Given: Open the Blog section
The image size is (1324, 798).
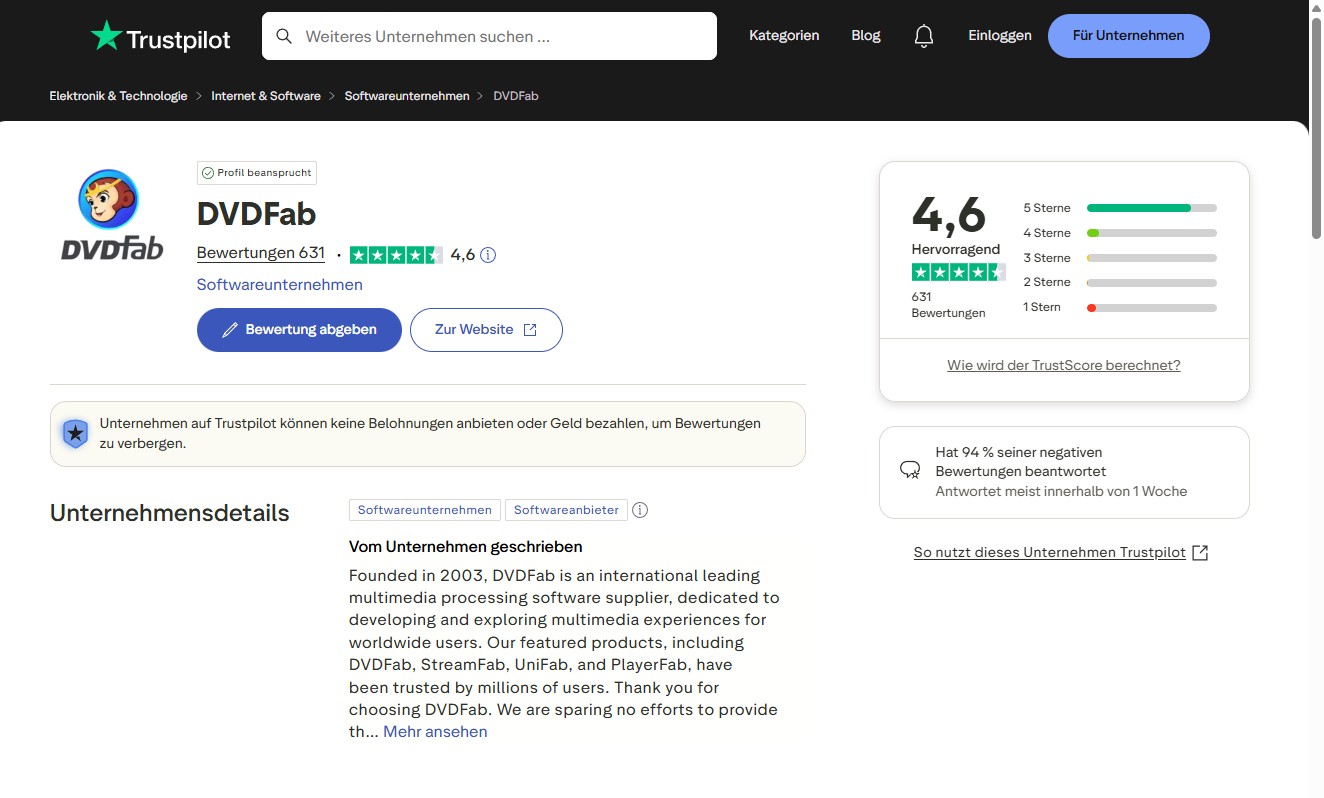Looking at the screenshot, I should coord(865,35).
